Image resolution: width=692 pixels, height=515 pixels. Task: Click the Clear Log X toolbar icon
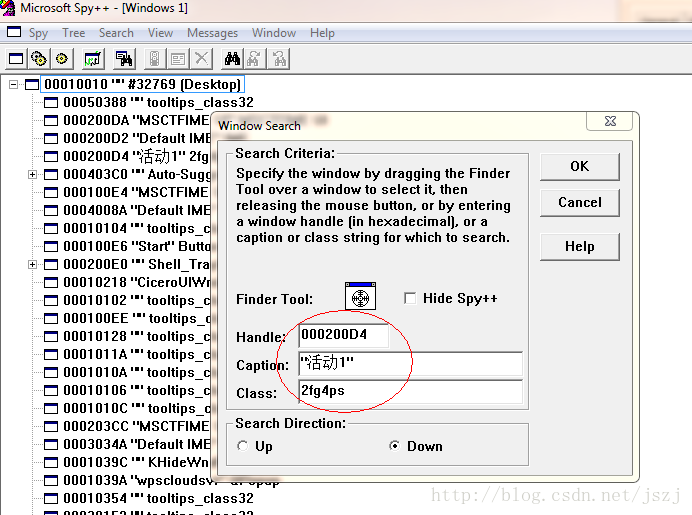click(201, 59)
